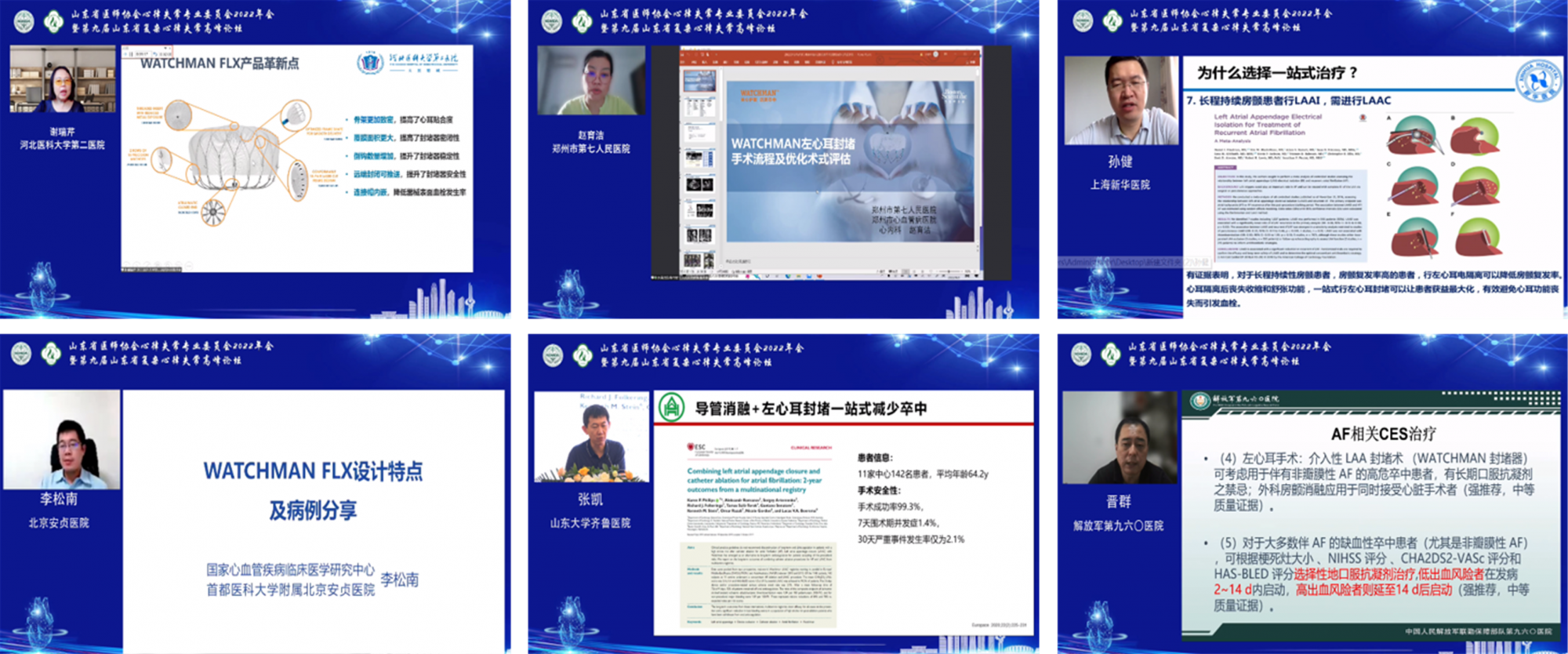
Task: Click the heading 为什么选择一站式治疗？
Action: (1277, 73)
